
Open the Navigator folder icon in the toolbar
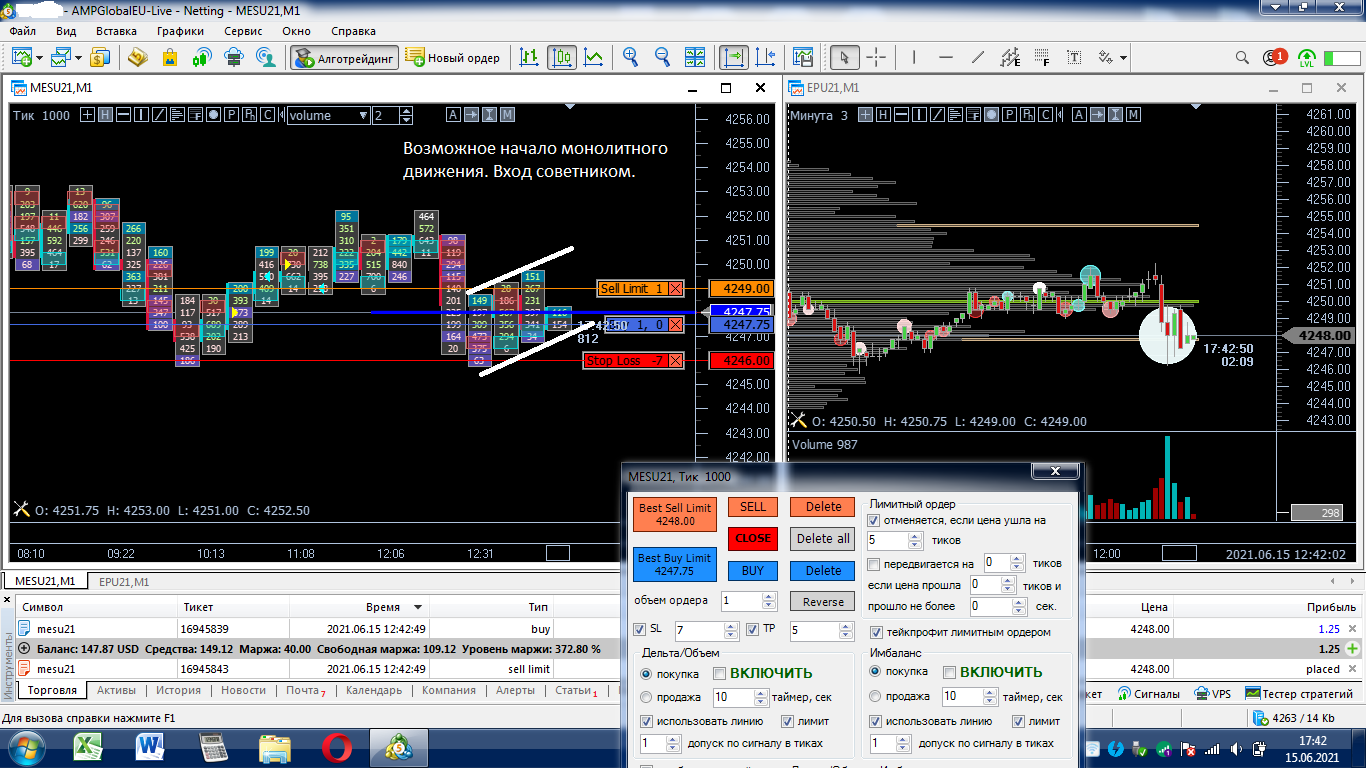137,58
